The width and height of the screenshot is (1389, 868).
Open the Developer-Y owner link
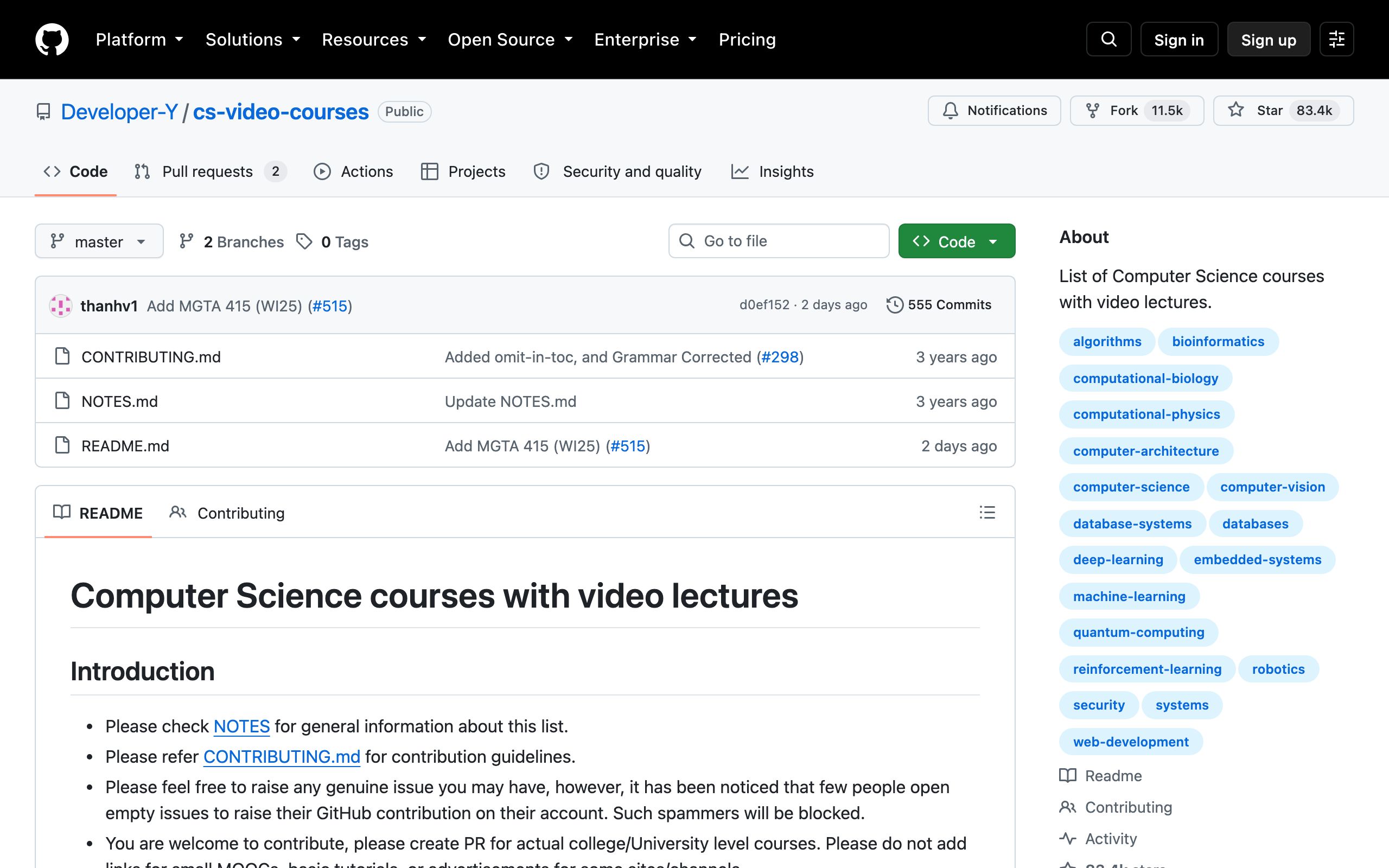pos(119,112)
